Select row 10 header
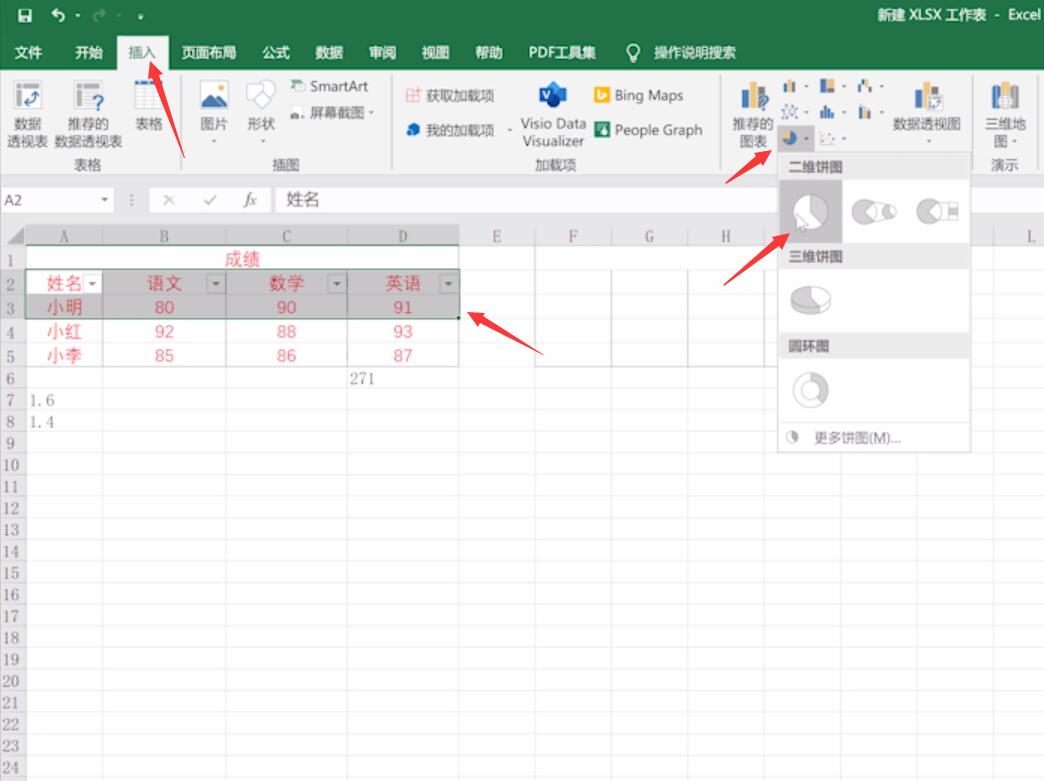Screen dimensions: 1044x781 coord(11,465)
